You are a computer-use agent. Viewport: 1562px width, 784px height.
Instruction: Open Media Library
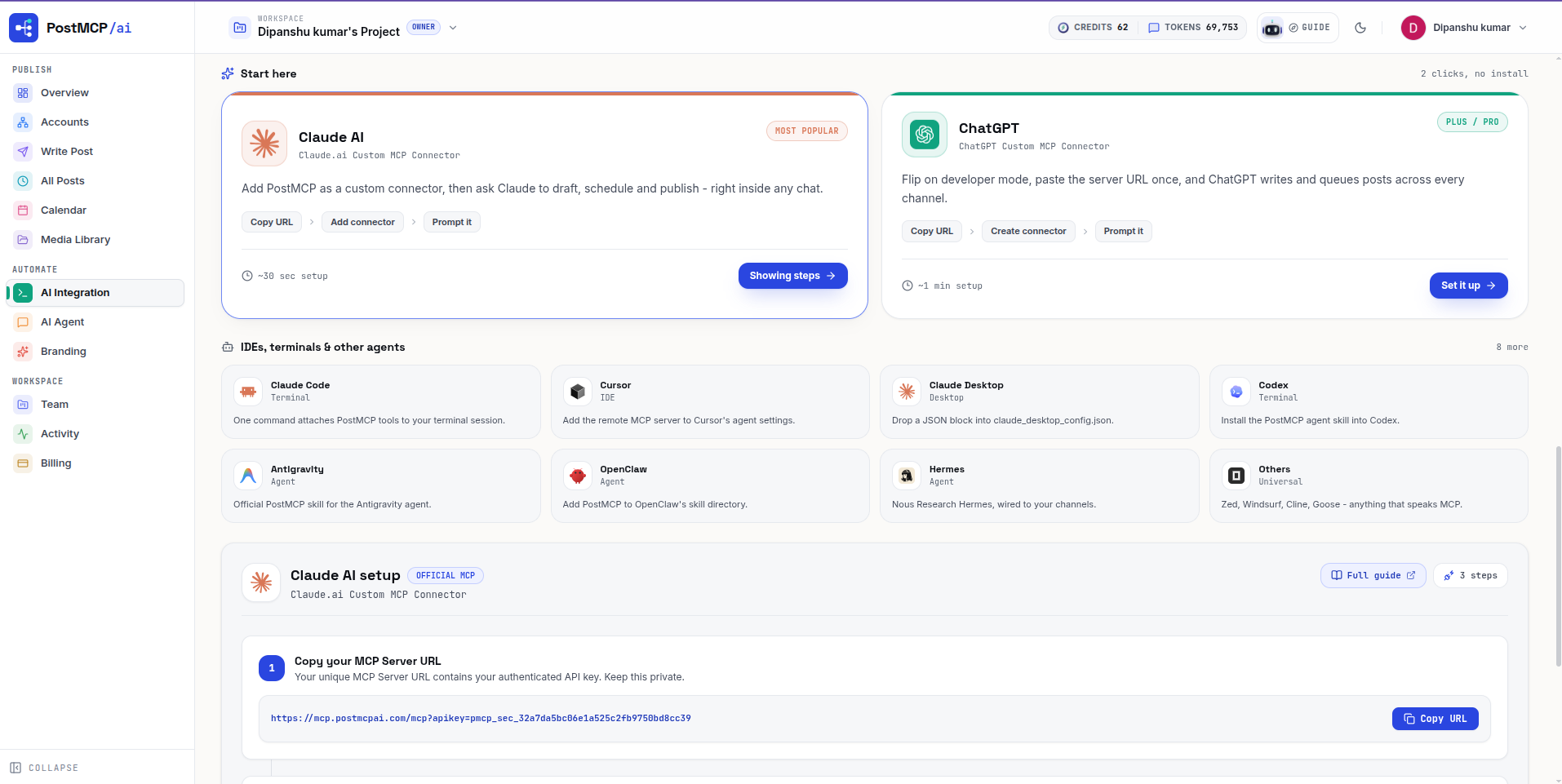click(75, 240)
